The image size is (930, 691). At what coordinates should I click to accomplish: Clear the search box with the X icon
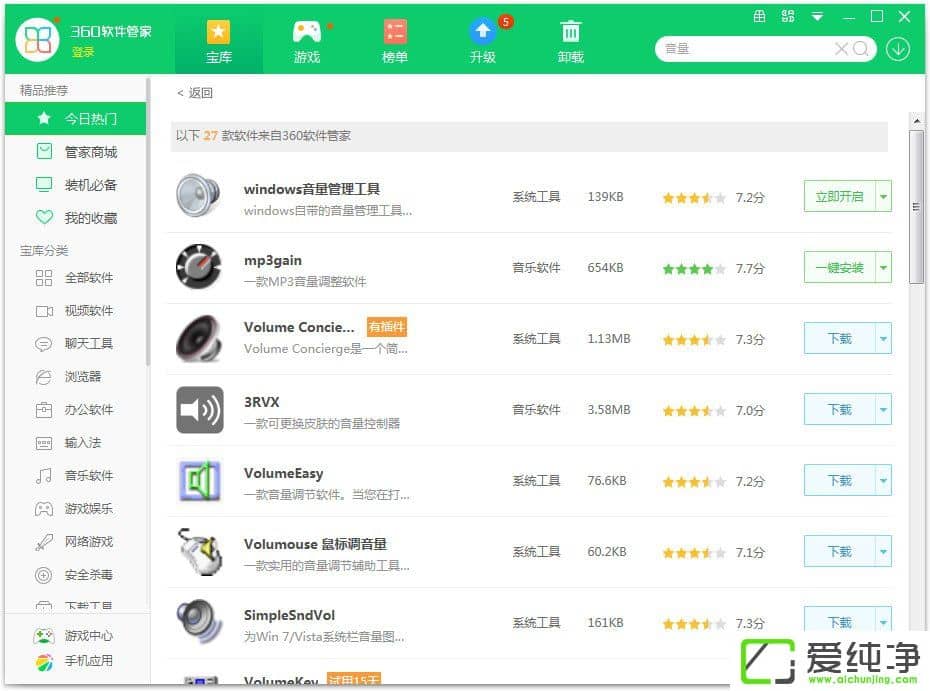[x=842, y=48]
